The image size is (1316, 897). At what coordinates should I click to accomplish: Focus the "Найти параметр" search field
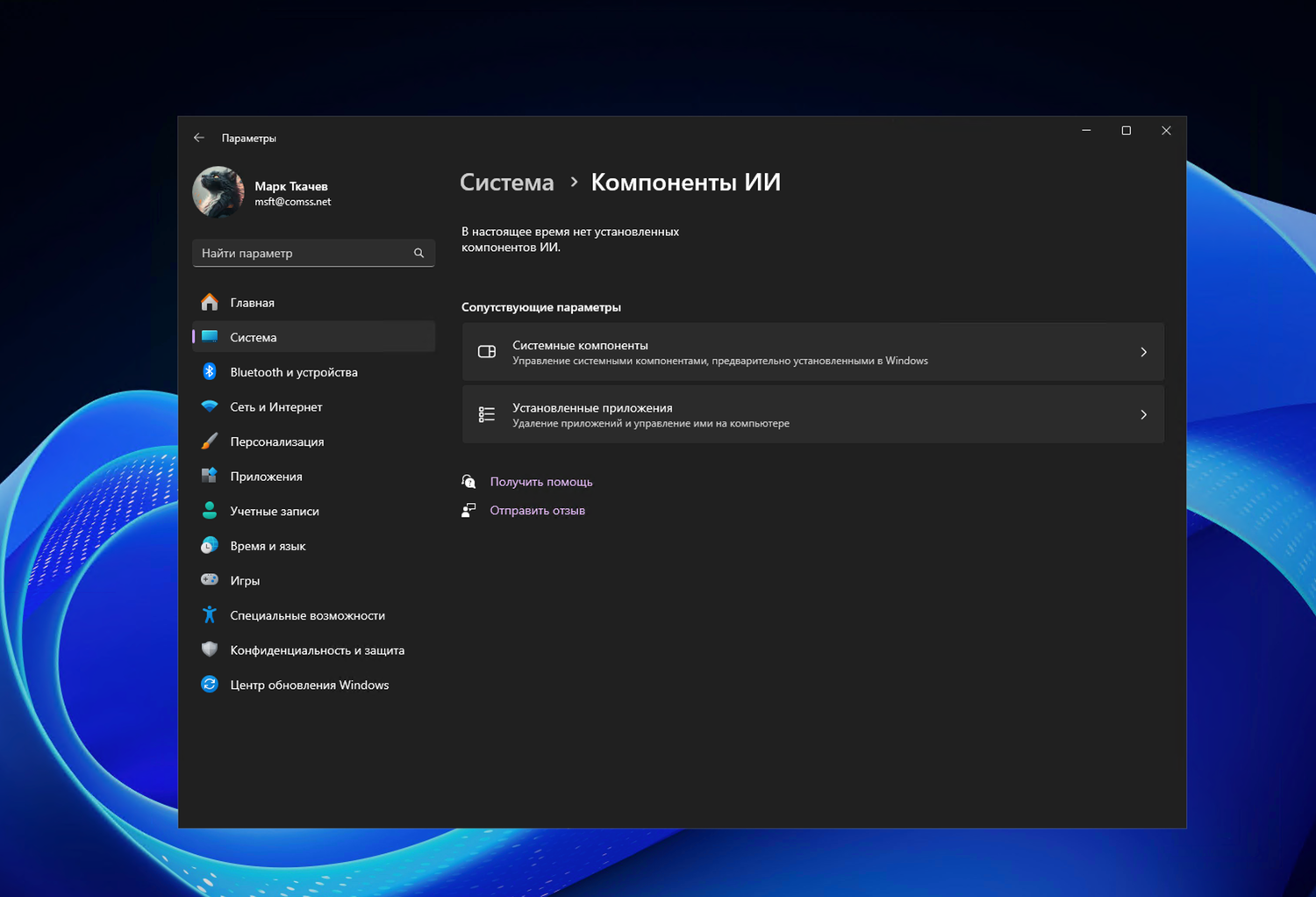313,253
